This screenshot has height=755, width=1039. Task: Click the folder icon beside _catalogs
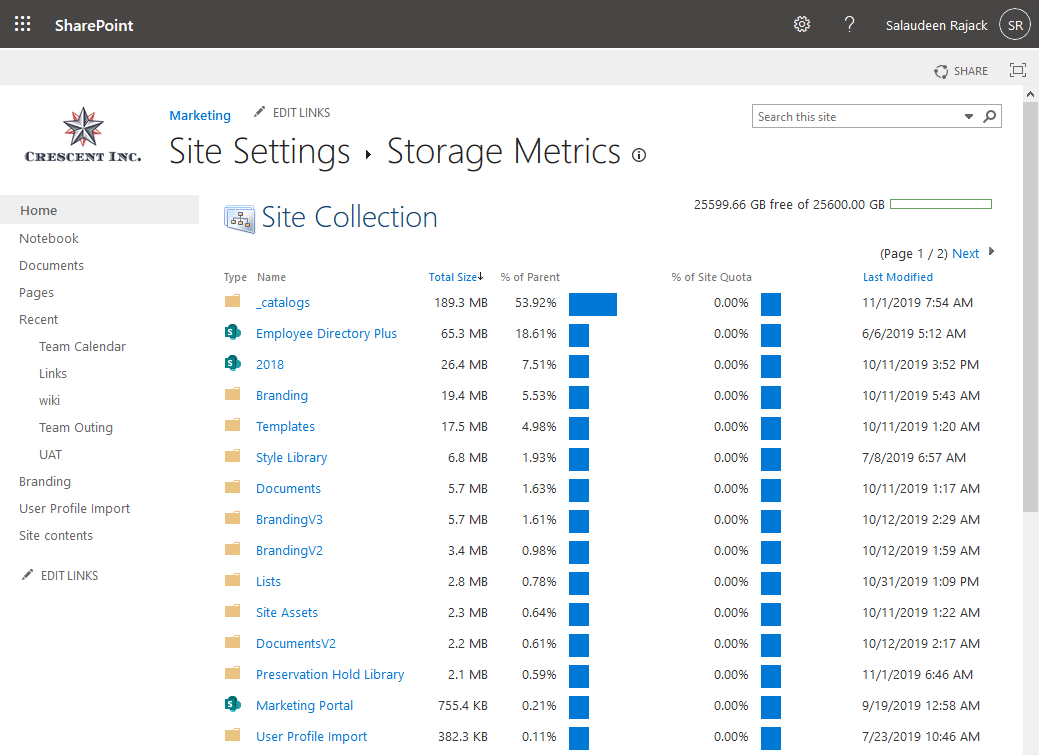[233, 302]
